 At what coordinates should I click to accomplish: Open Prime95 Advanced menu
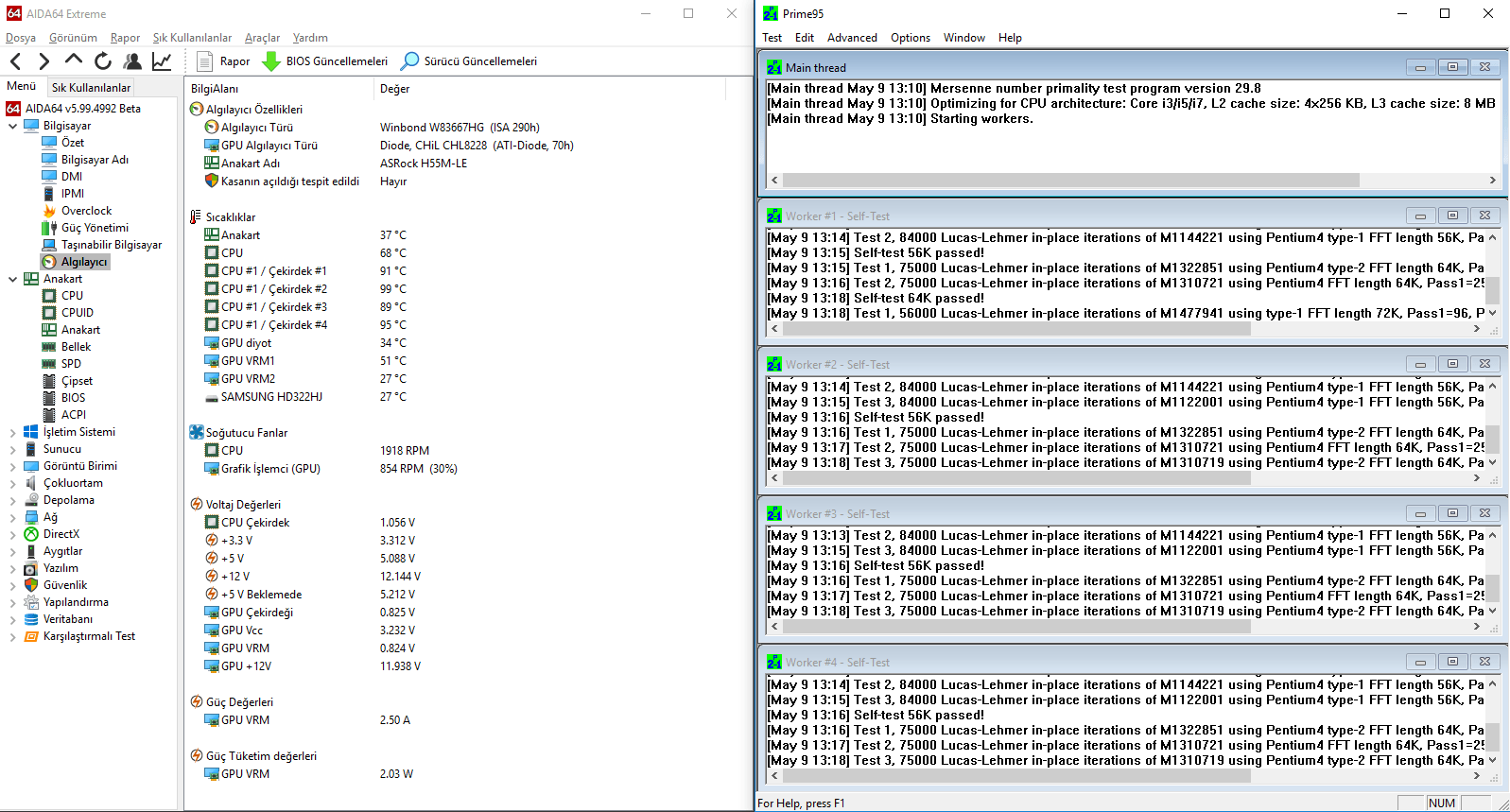coord(852,38)
